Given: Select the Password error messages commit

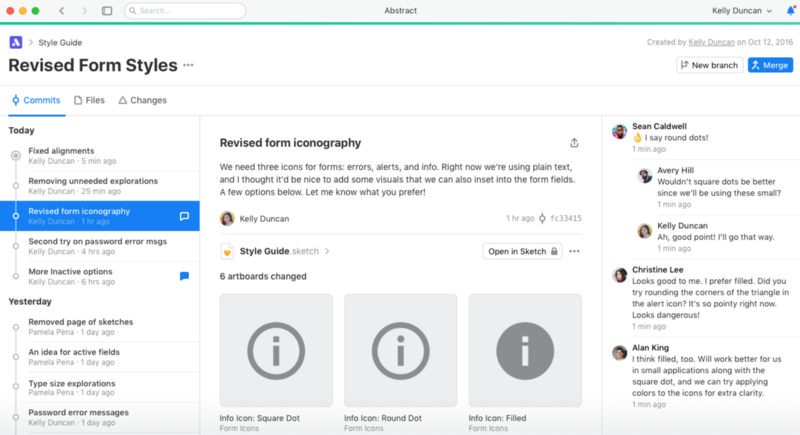Looking at the screenshot, I should click(x=100, y=417).
